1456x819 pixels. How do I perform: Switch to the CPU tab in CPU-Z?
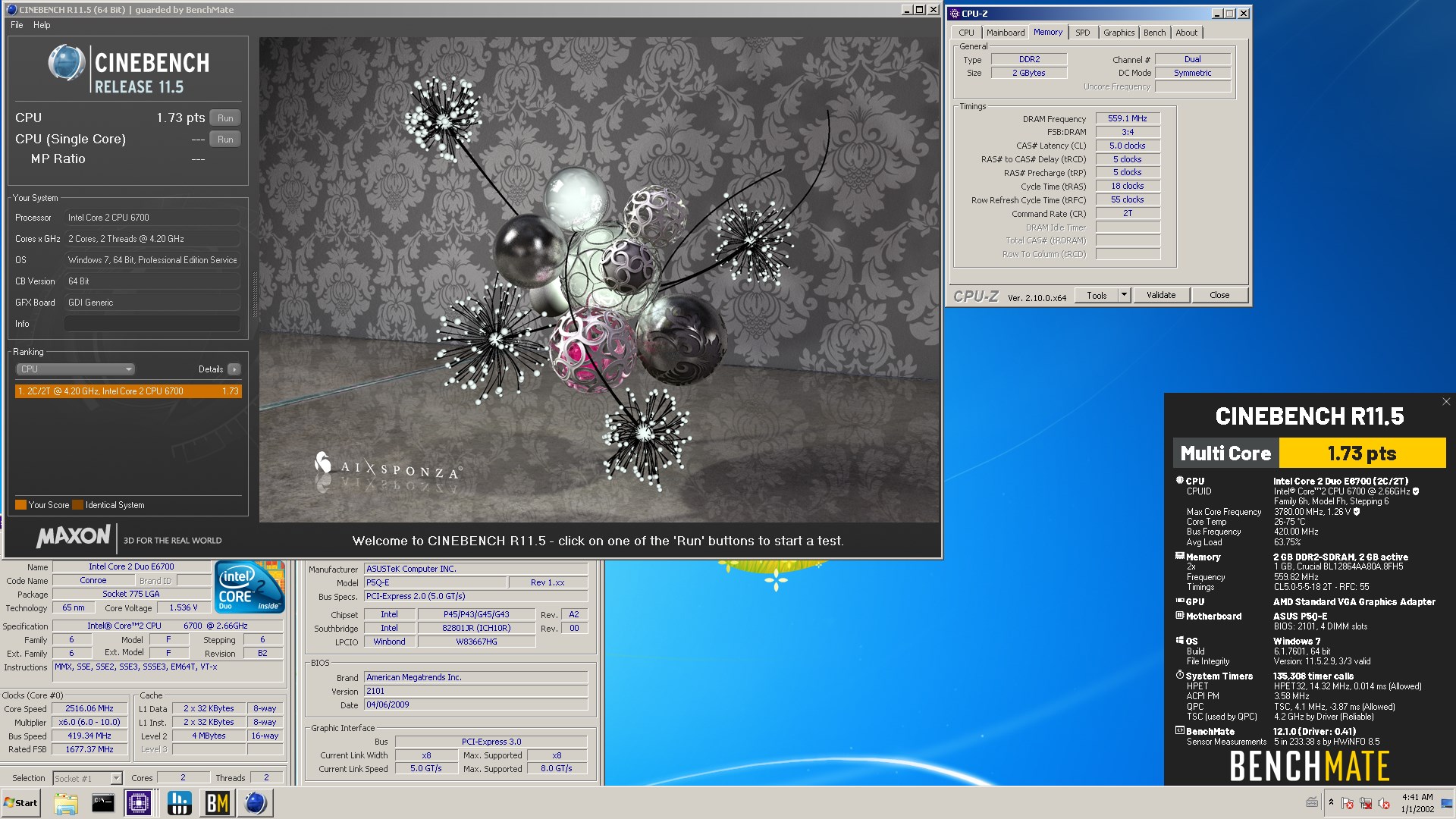pos(966,33)
